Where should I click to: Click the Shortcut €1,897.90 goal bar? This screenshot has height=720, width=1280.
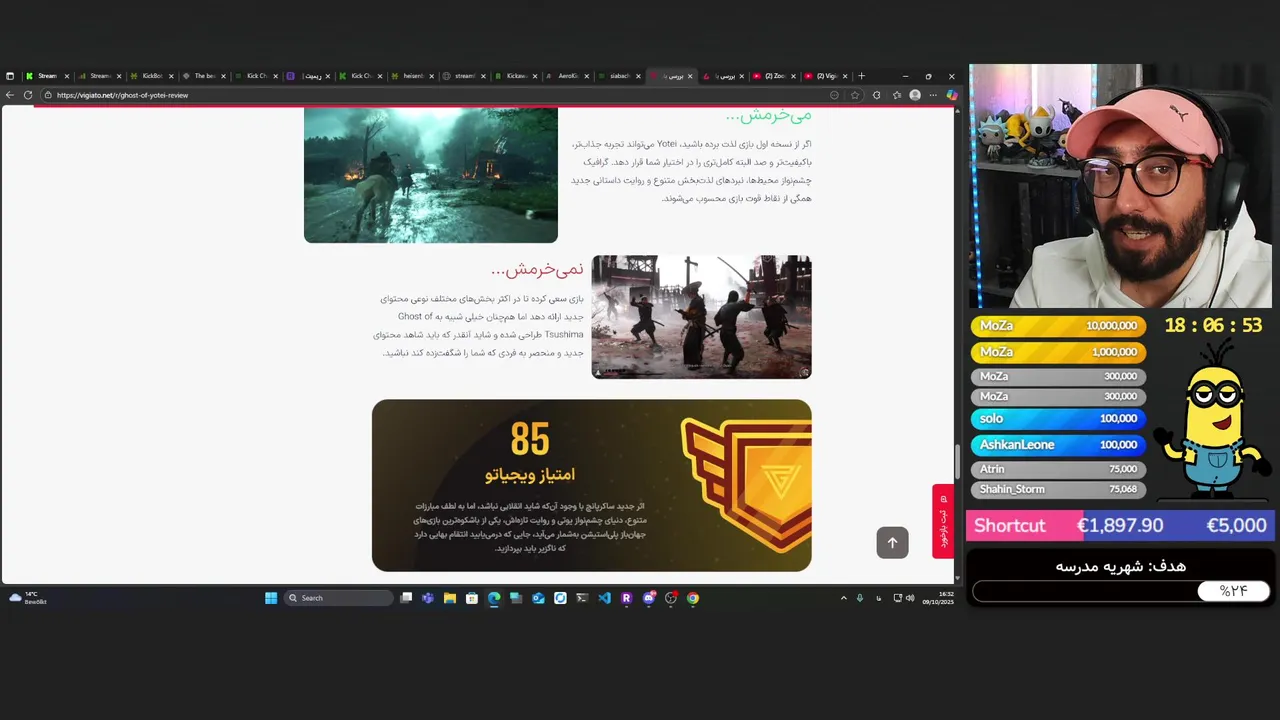click(1120, 525)
